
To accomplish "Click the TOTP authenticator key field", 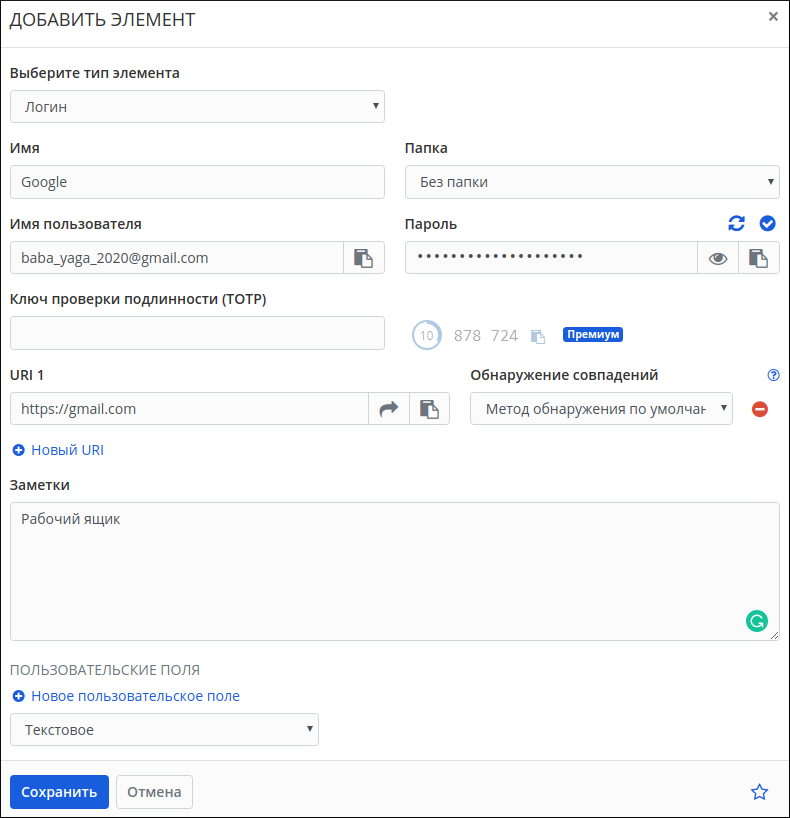I will [197, 333].
